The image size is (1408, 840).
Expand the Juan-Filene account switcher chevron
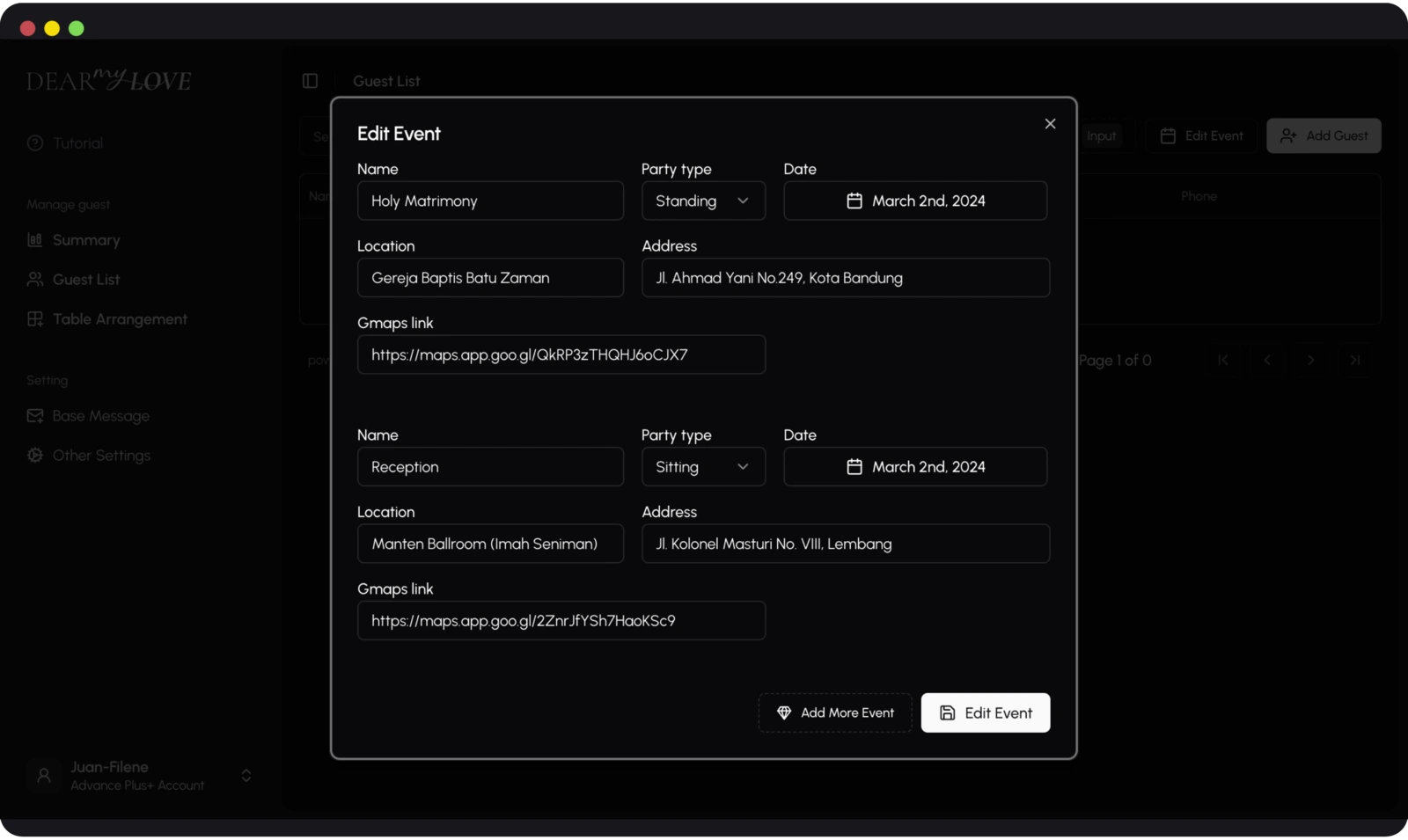point(246,776)
